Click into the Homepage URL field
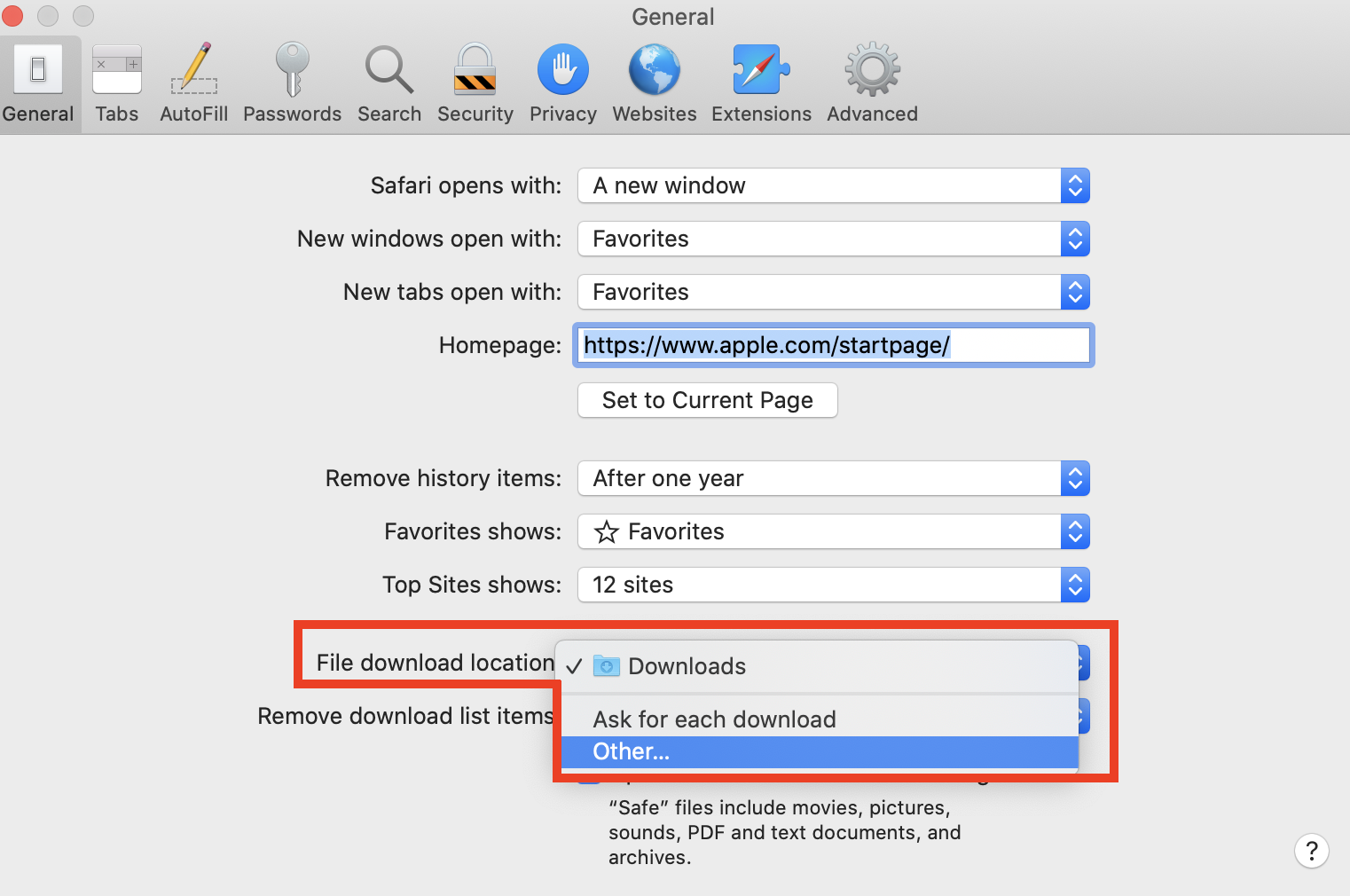Screen dimensions: 1350x896 click(x=834, y=345)
